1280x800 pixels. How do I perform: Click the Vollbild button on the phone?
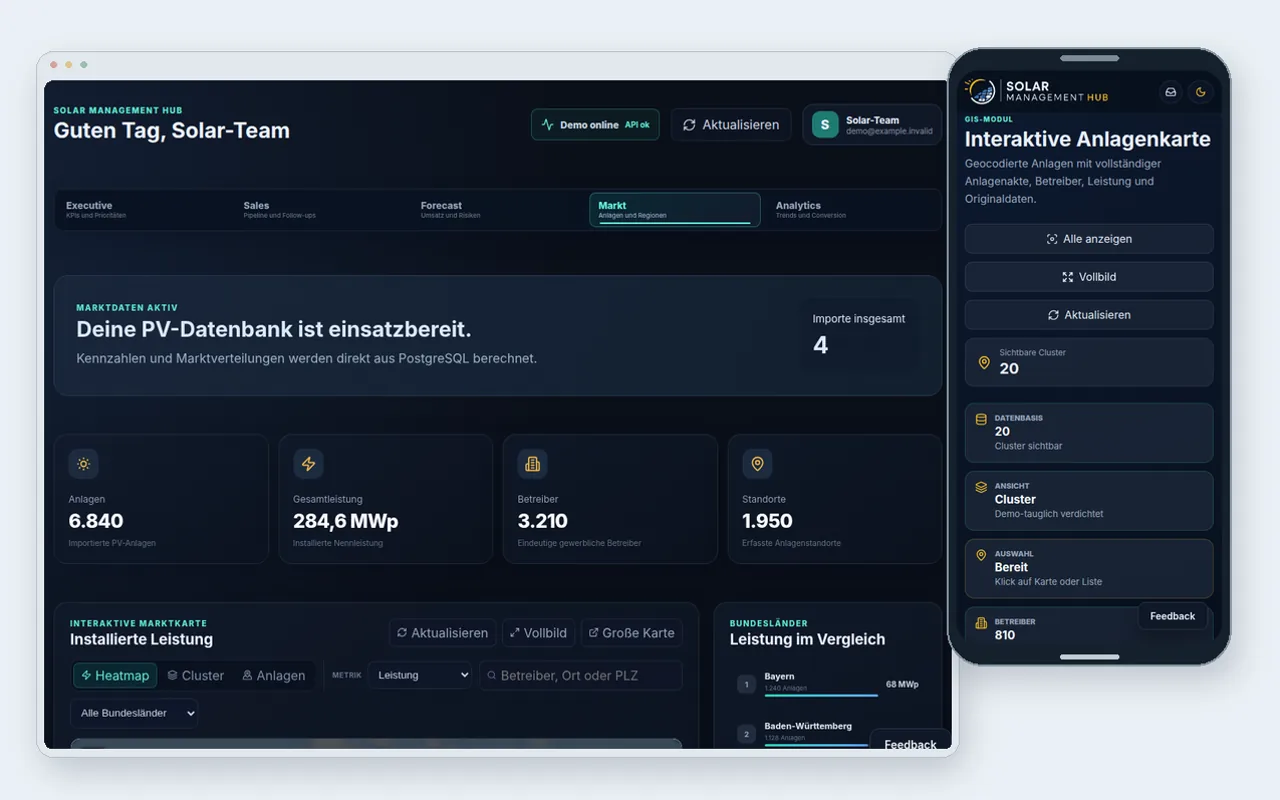point(1089,277)
